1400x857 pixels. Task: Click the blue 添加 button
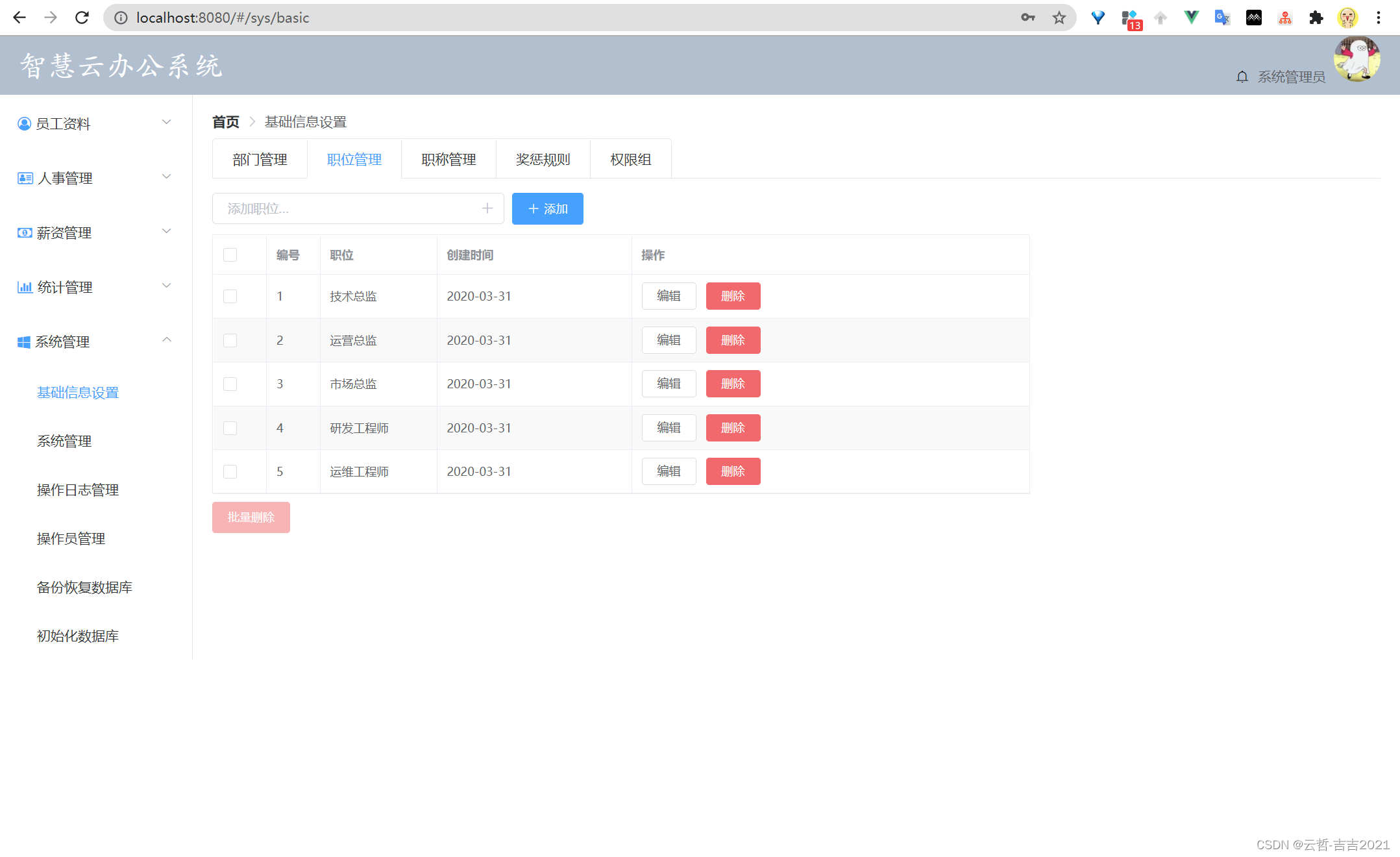547,209
